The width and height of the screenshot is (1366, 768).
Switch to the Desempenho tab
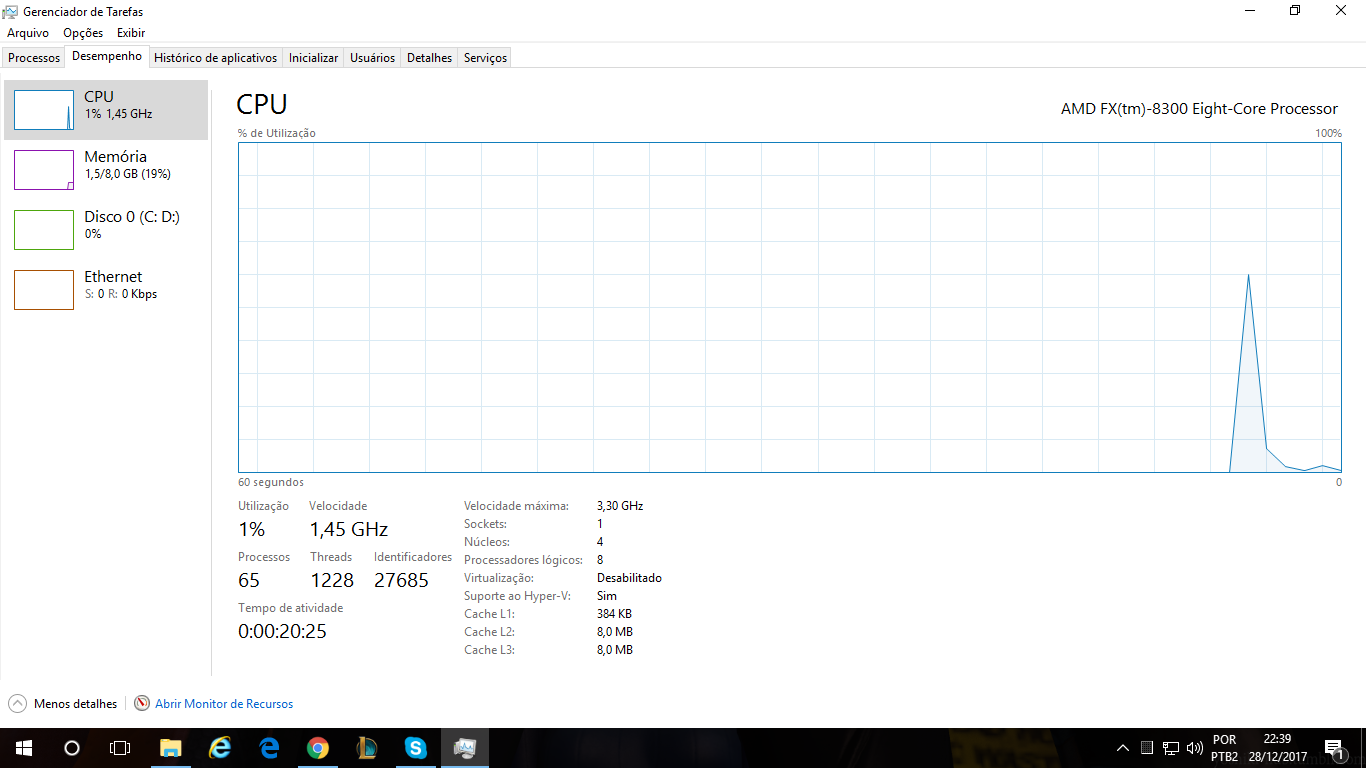click(107, 56)
